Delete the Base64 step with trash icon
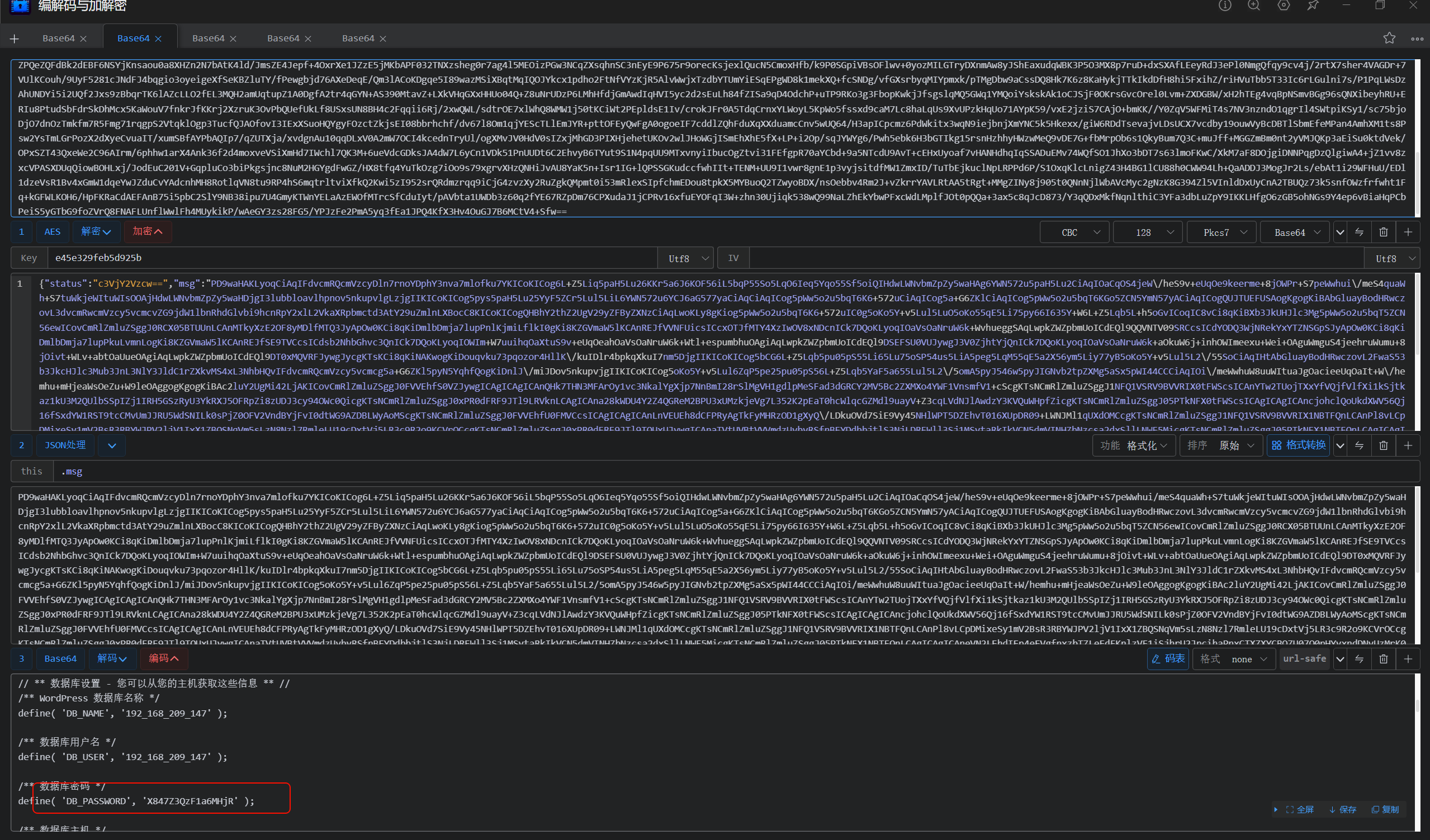1430x840 pixels. 1384,659
